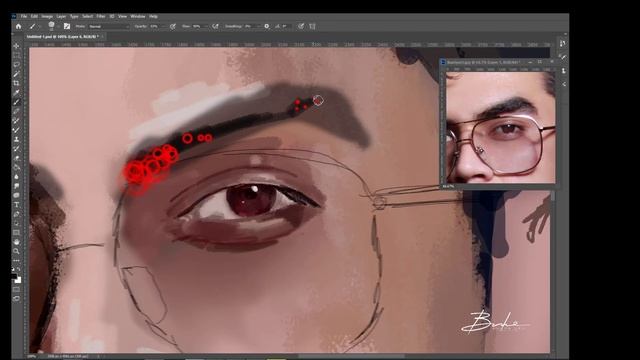Screen dimensions: 640x360
Task: Select the Zoom tool
Action: point(16,251)
